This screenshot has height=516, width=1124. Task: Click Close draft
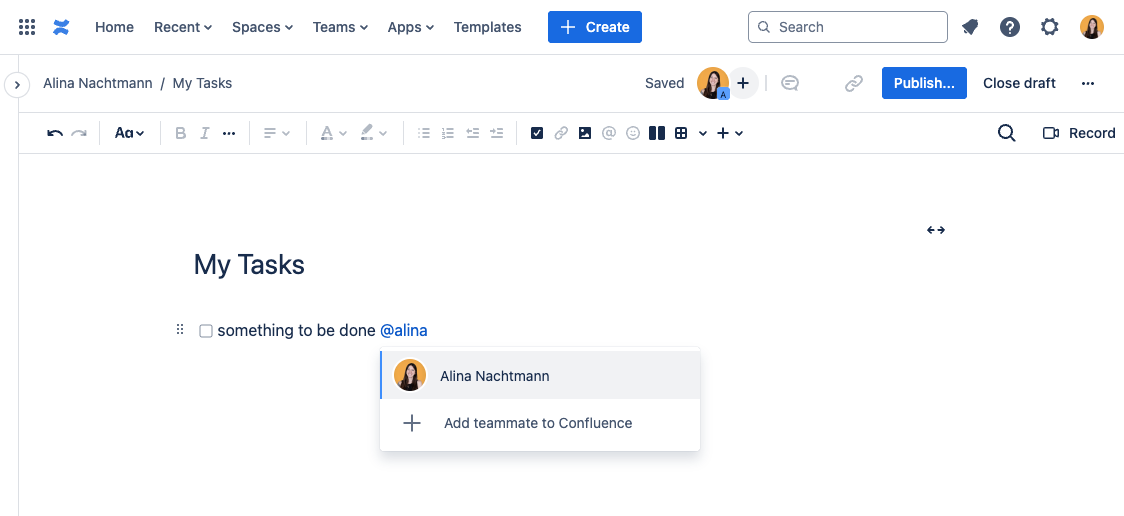click(1019, 83)
